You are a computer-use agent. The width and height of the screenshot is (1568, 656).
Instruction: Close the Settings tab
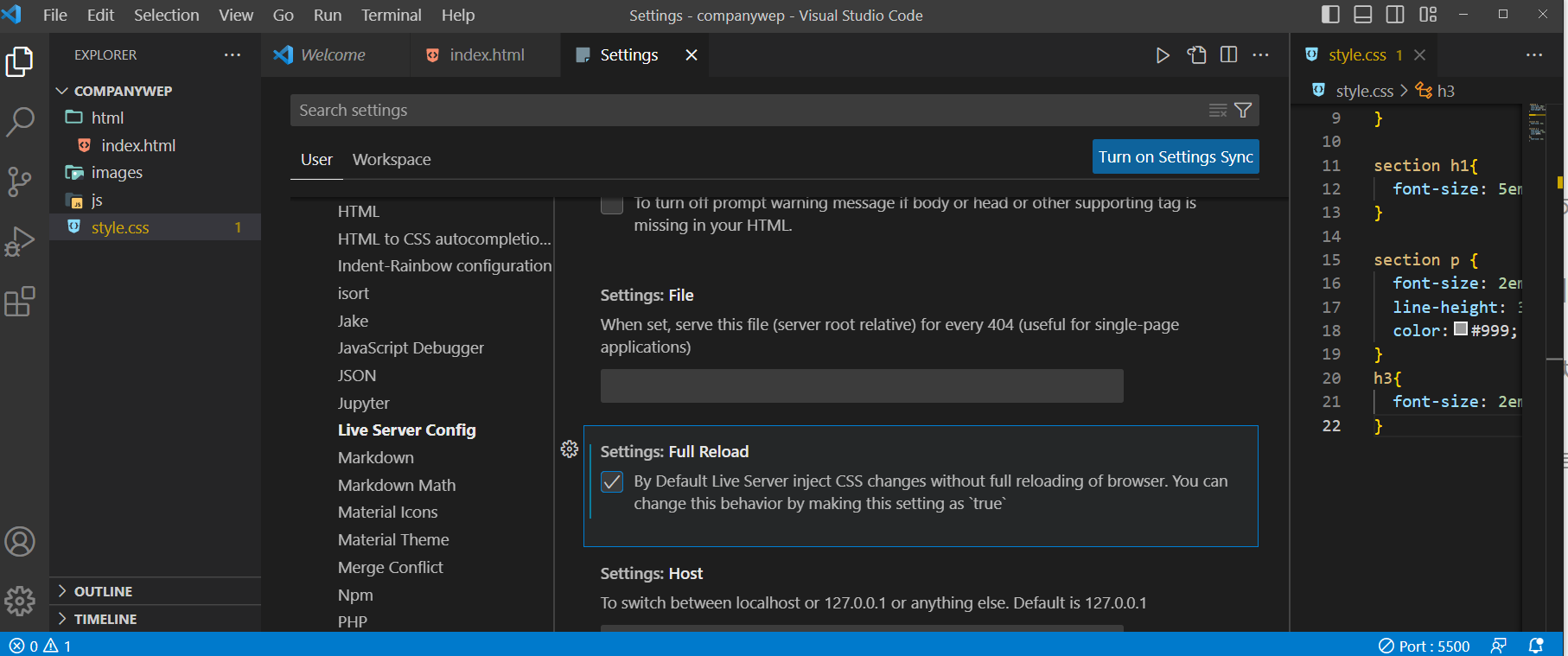(692, 55)
